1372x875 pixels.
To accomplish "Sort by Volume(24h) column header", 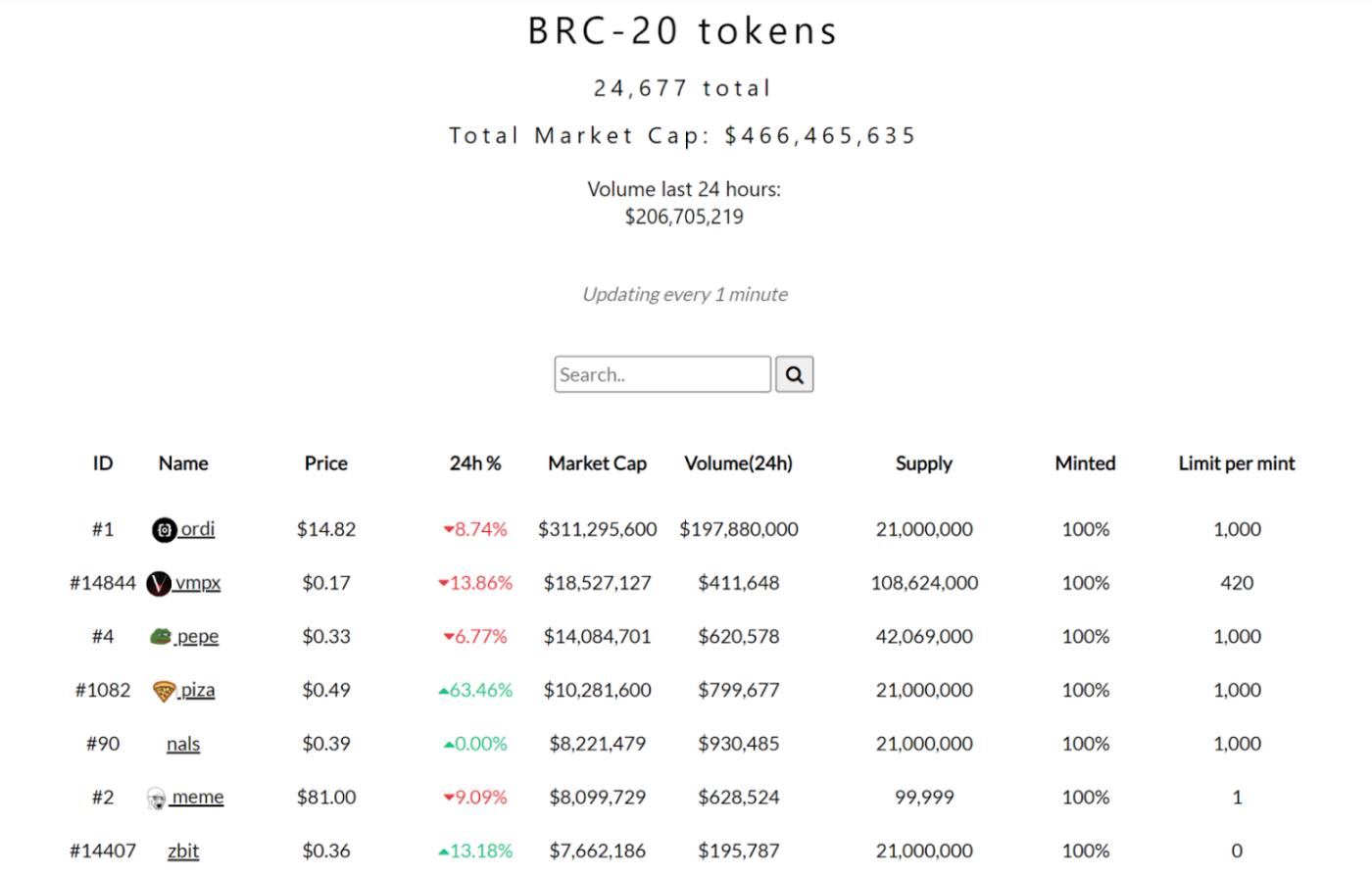I will (x=738, y=463).
